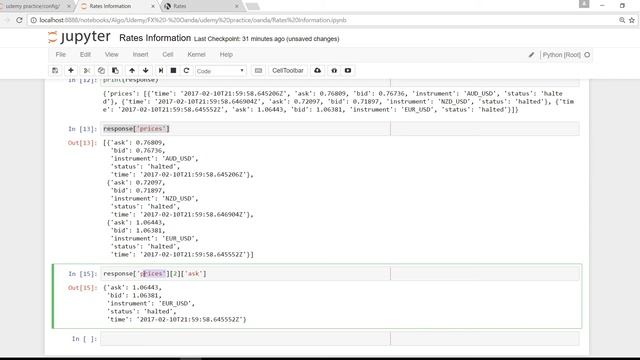640x360 pixels.
Task: Reload the browser page
Action: point(19,20)
